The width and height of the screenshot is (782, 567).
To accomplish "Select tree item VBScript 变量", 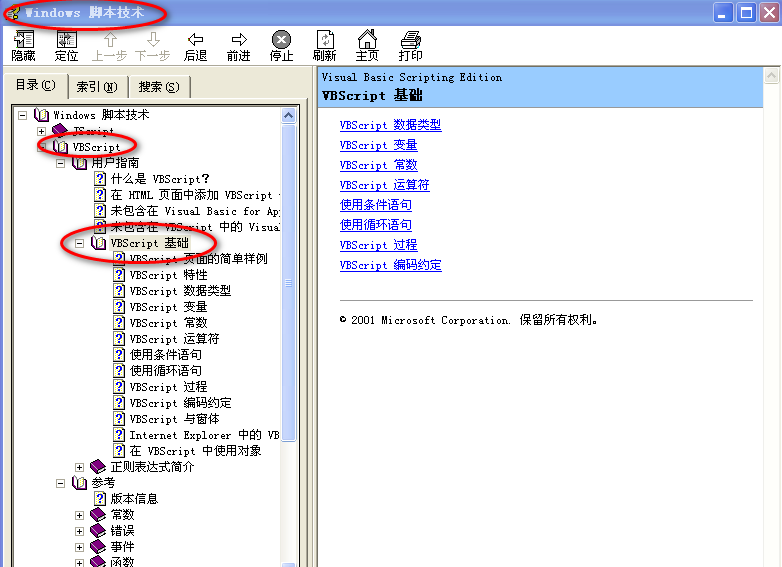I will tap(169, 307).
